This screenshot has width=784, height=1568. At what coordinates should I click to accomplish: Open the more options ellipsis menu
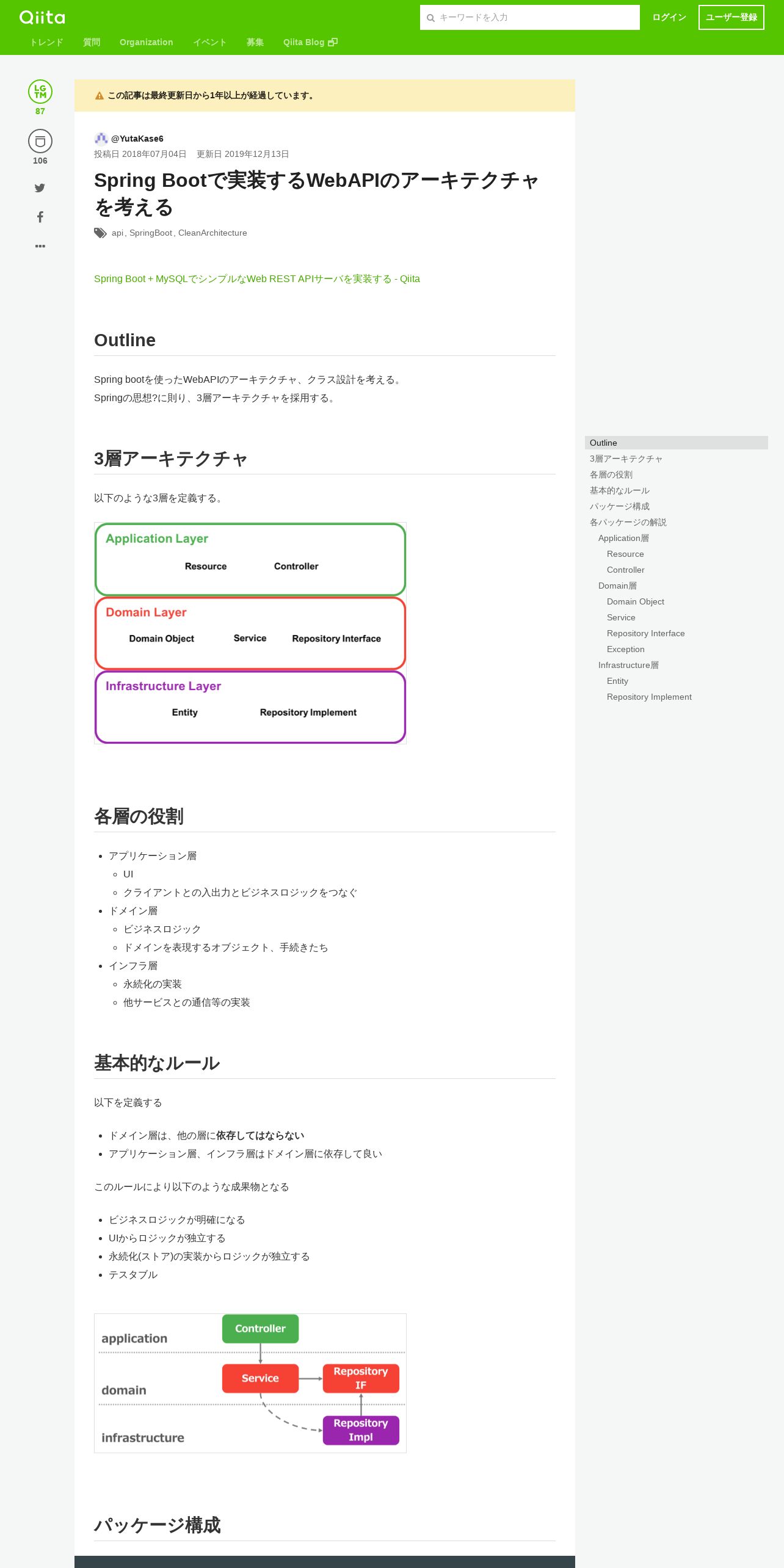(40, 246)
